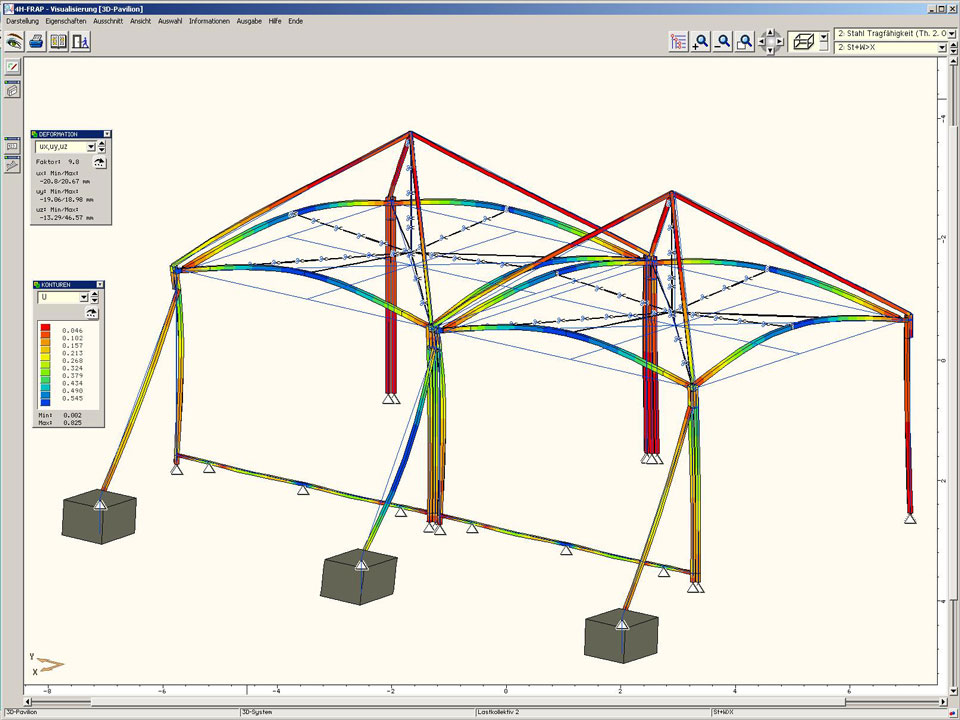Open the Darstellung menu
The height and width of the screenshot is (720, 960).
click(22, 21)
